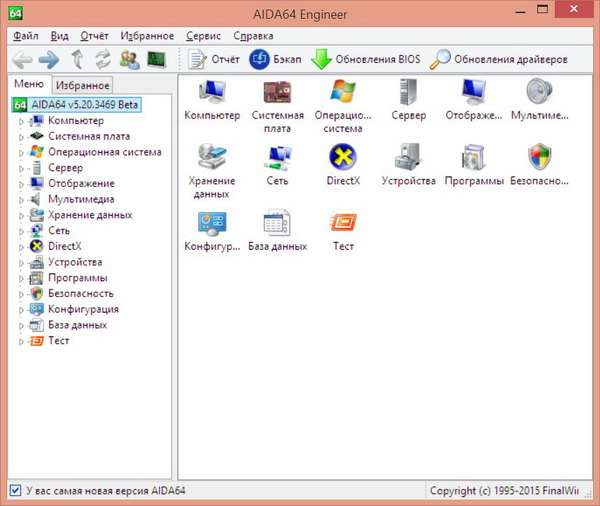600x506 pixels.
Task: Click the refresh toolbar icon
Action: 102,60
